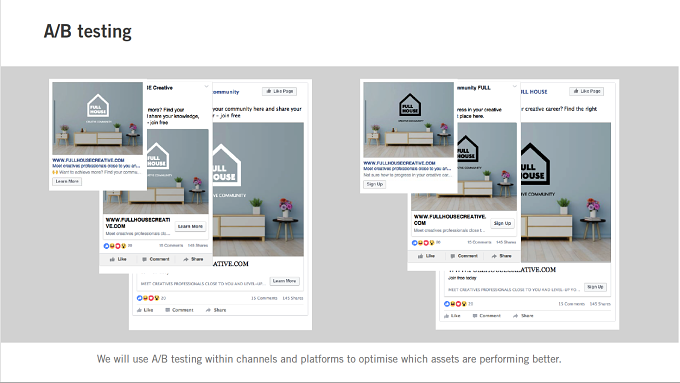Click Share icon on large black-logo ad
Image resolution: width=680 pixels, height=383 pixels.
click(516, 316)
